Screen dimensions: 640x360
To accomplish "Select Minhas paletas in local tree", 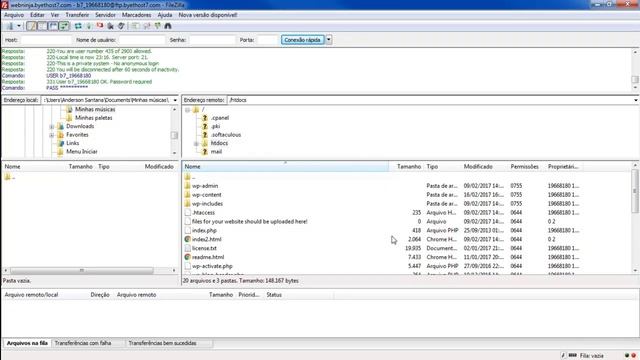I will [93, 118].
